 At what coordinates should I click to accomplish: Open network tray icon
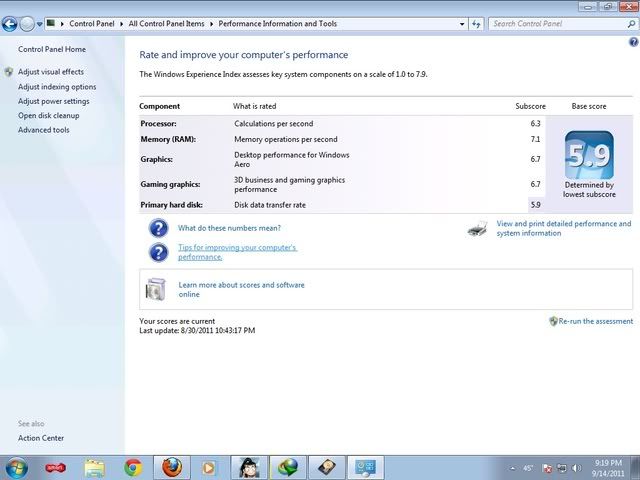click(x=562, y=468)
